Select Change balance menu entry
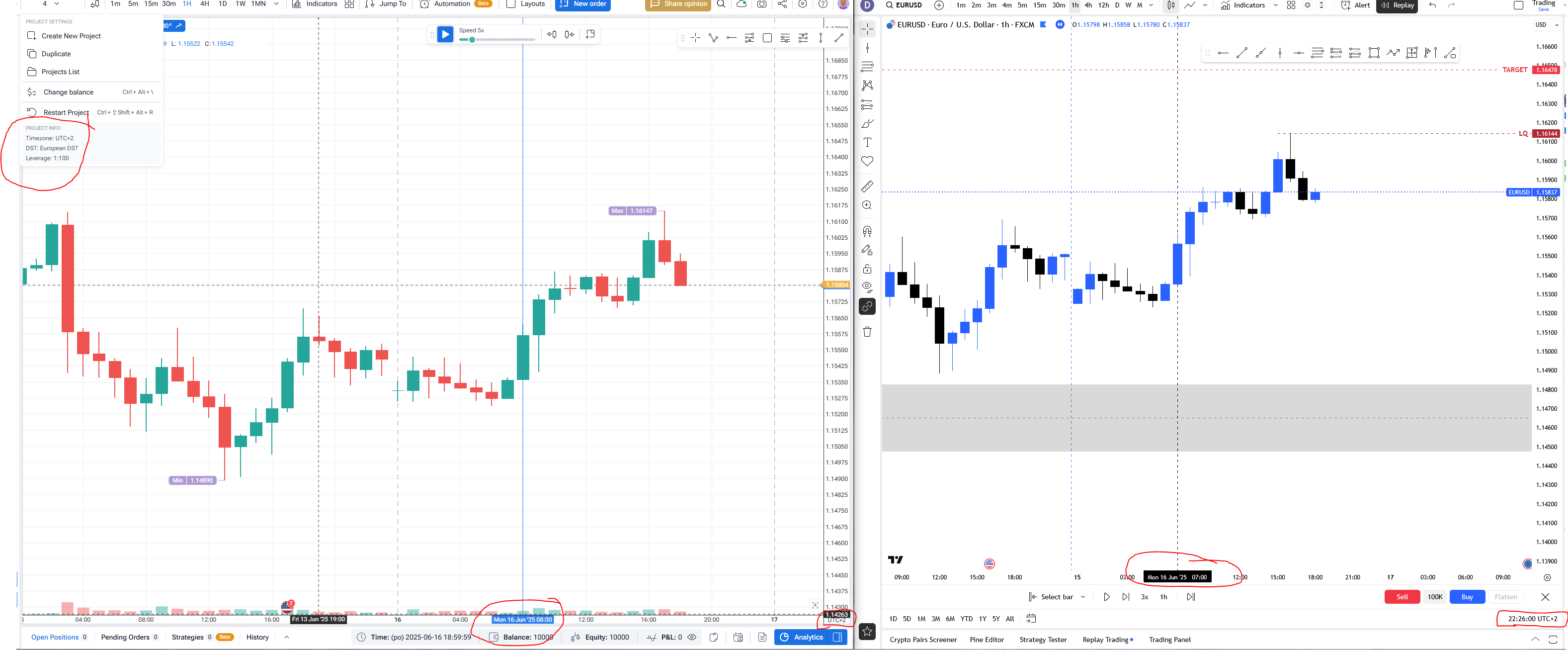 pyautogui.click(x=92, y=92)
